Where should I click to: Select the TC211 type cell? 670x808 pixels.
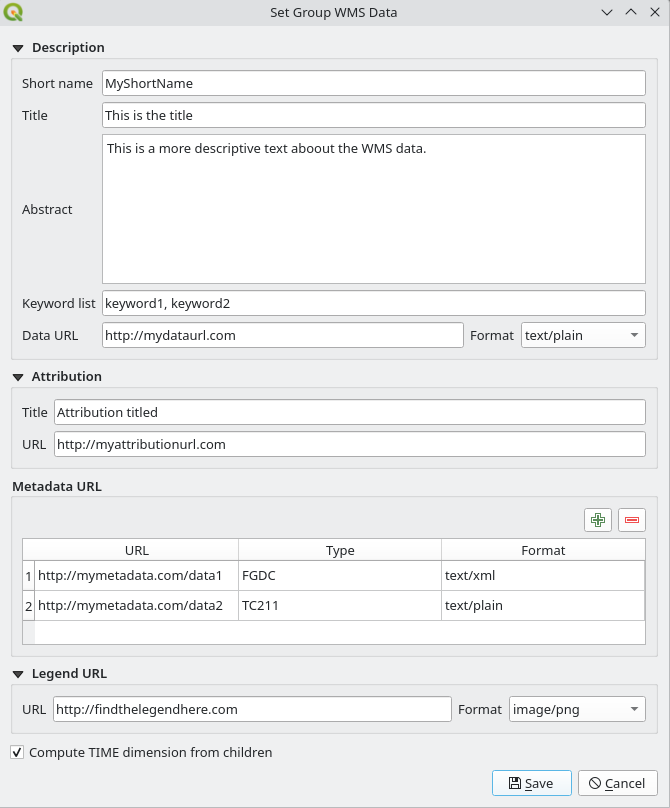339,605
